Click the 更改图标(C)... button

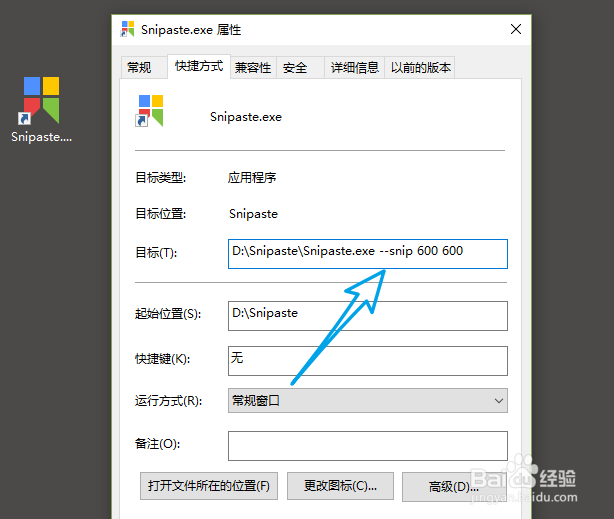pyautogui.click(x=340, y=486)
